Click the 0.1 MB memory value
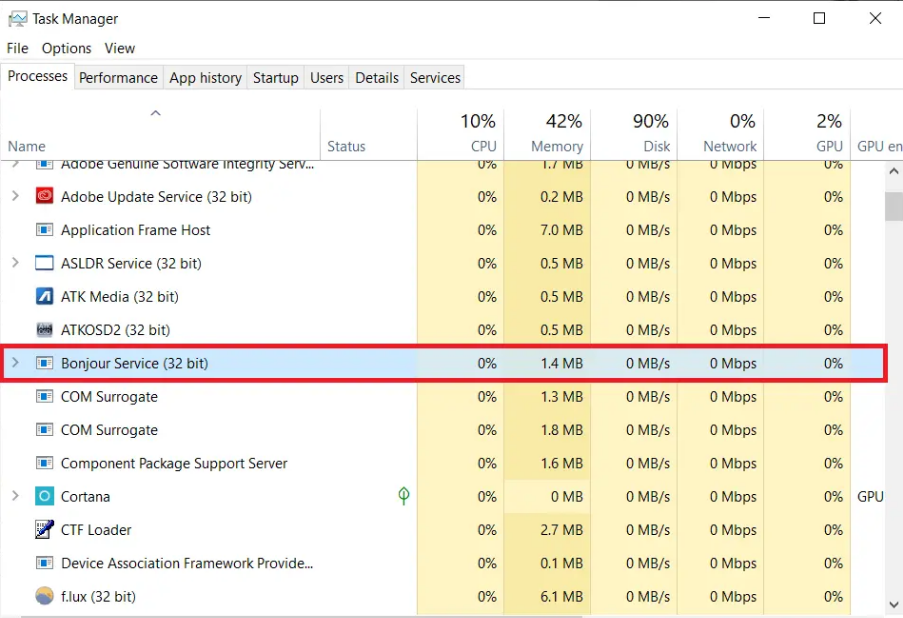Viewport: 903px width, 618px height. click(x=561, y=563)
